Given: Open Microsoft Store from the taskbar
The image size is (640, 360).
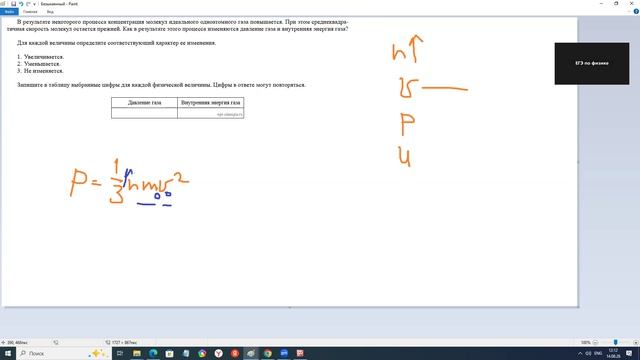Looking at the screenshot, I should pyautogui.click(x=169, y=353).
